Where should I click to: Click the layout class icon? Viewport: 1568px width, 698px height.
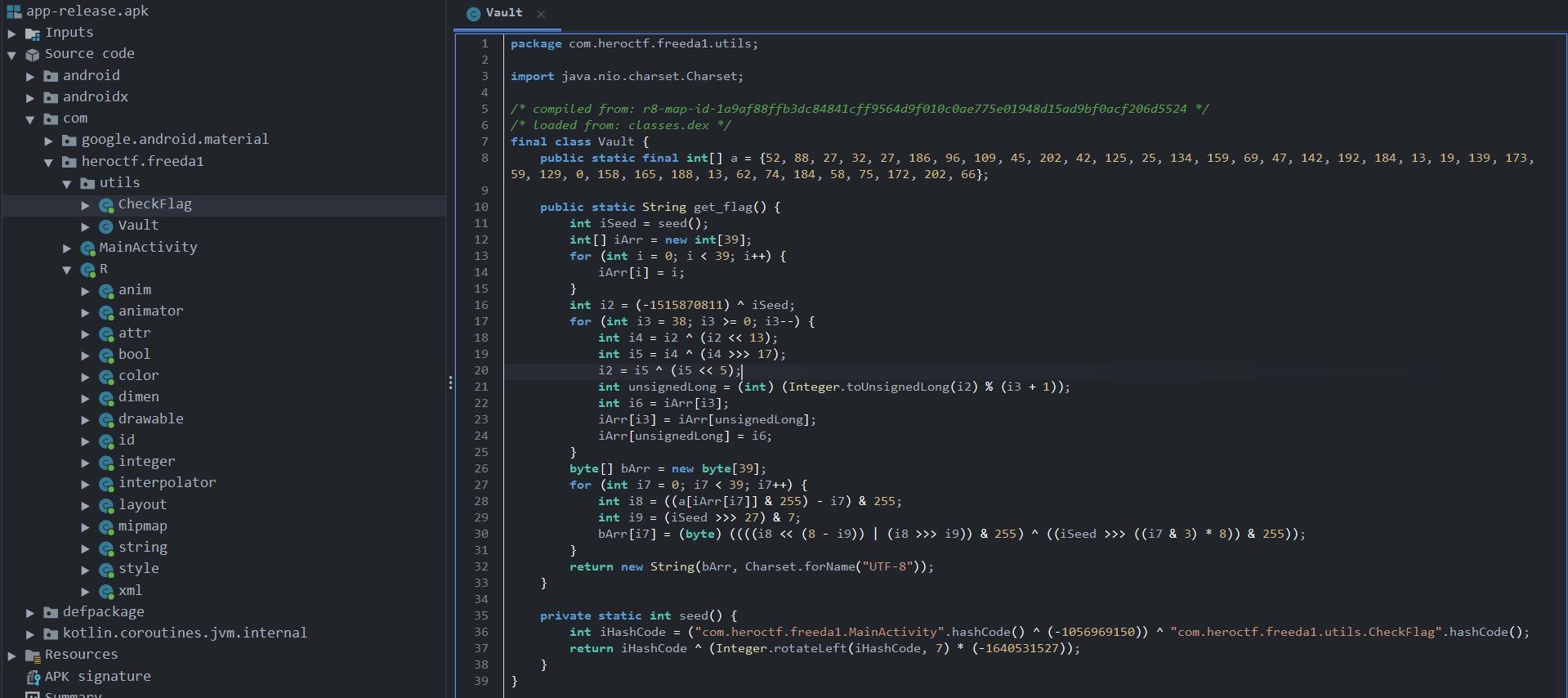point(106,505)
